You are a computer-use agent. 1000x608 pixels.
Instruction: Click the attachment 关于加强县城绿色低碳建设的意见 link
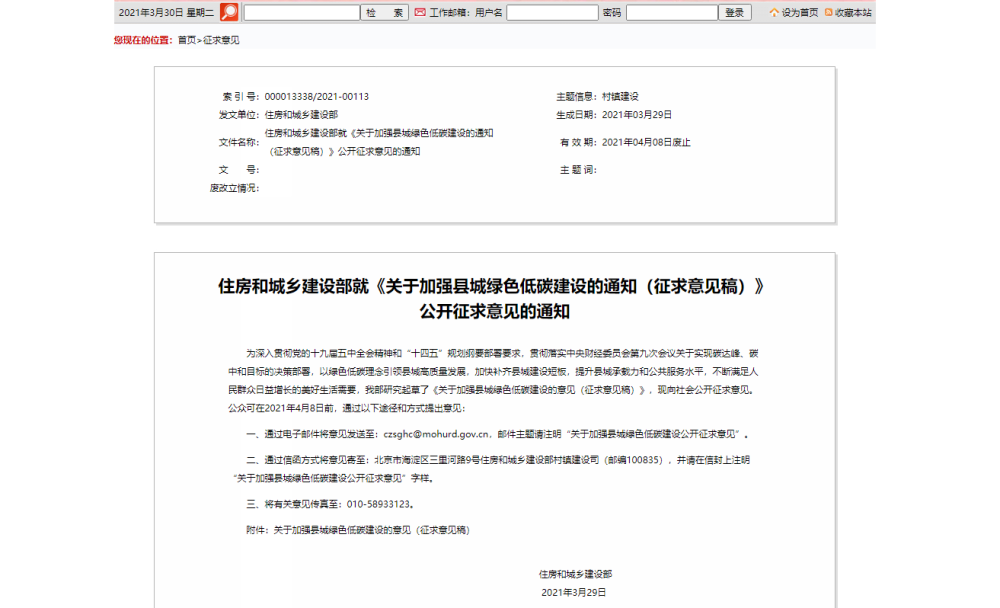pyautogui.click(x=371, y=530)
